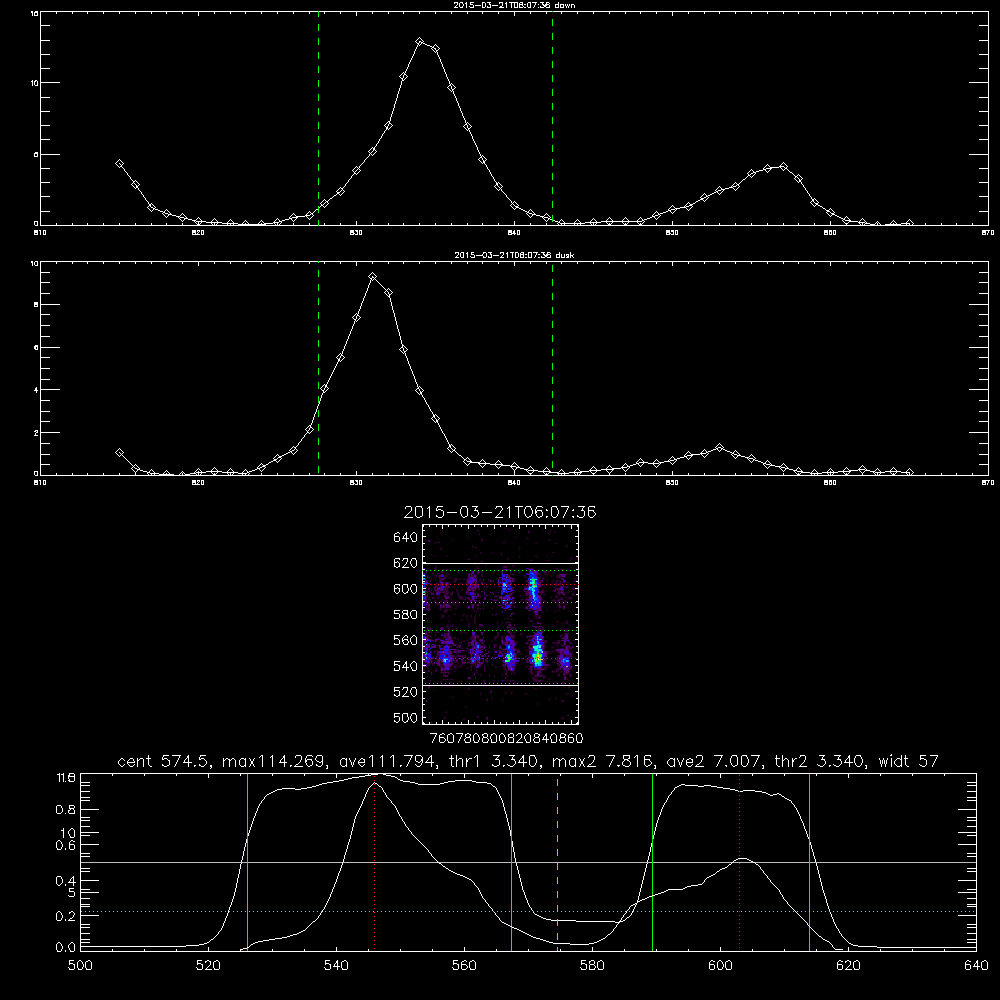Click the right green dashed line in dawn plot
The width and height of the screenshot is (1000, 1000).
point(552,121)
